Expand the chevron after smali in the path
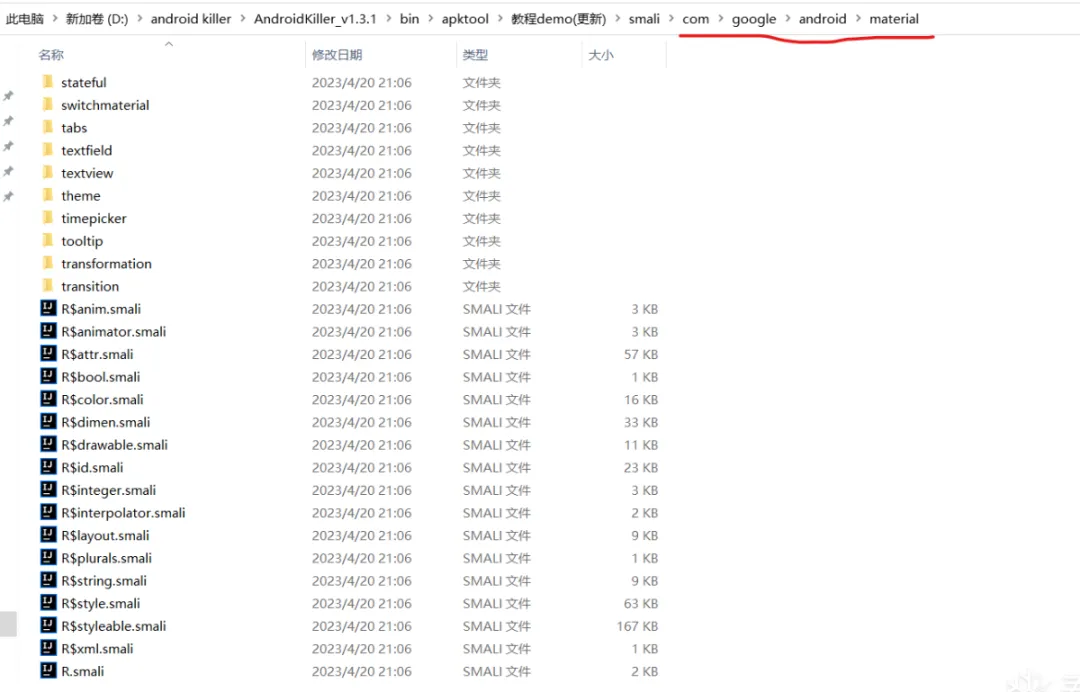This screenshot has width=1080, height=692. coord(672,19)
